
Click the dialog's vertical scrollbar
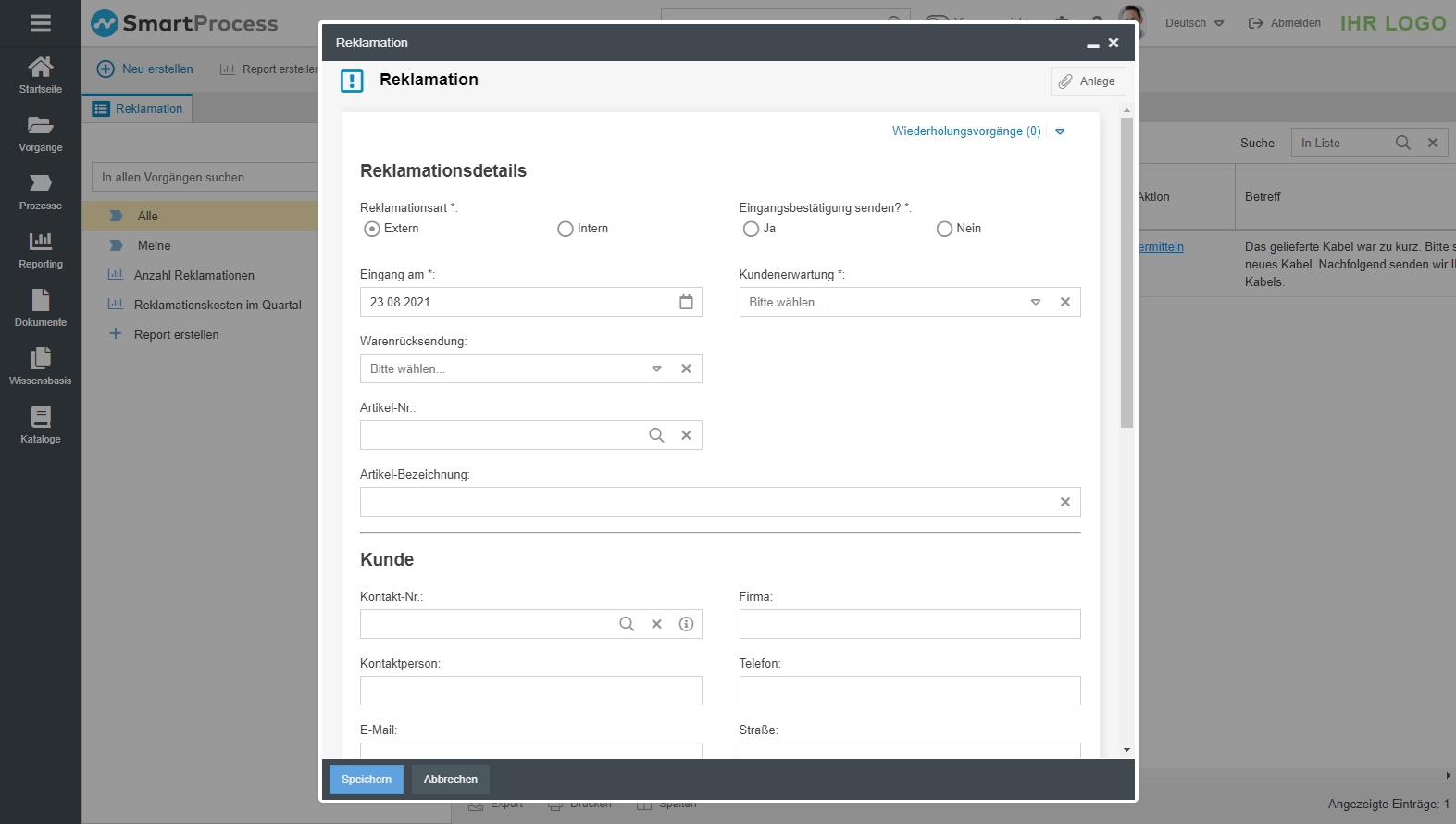[x=1126, y=278]
